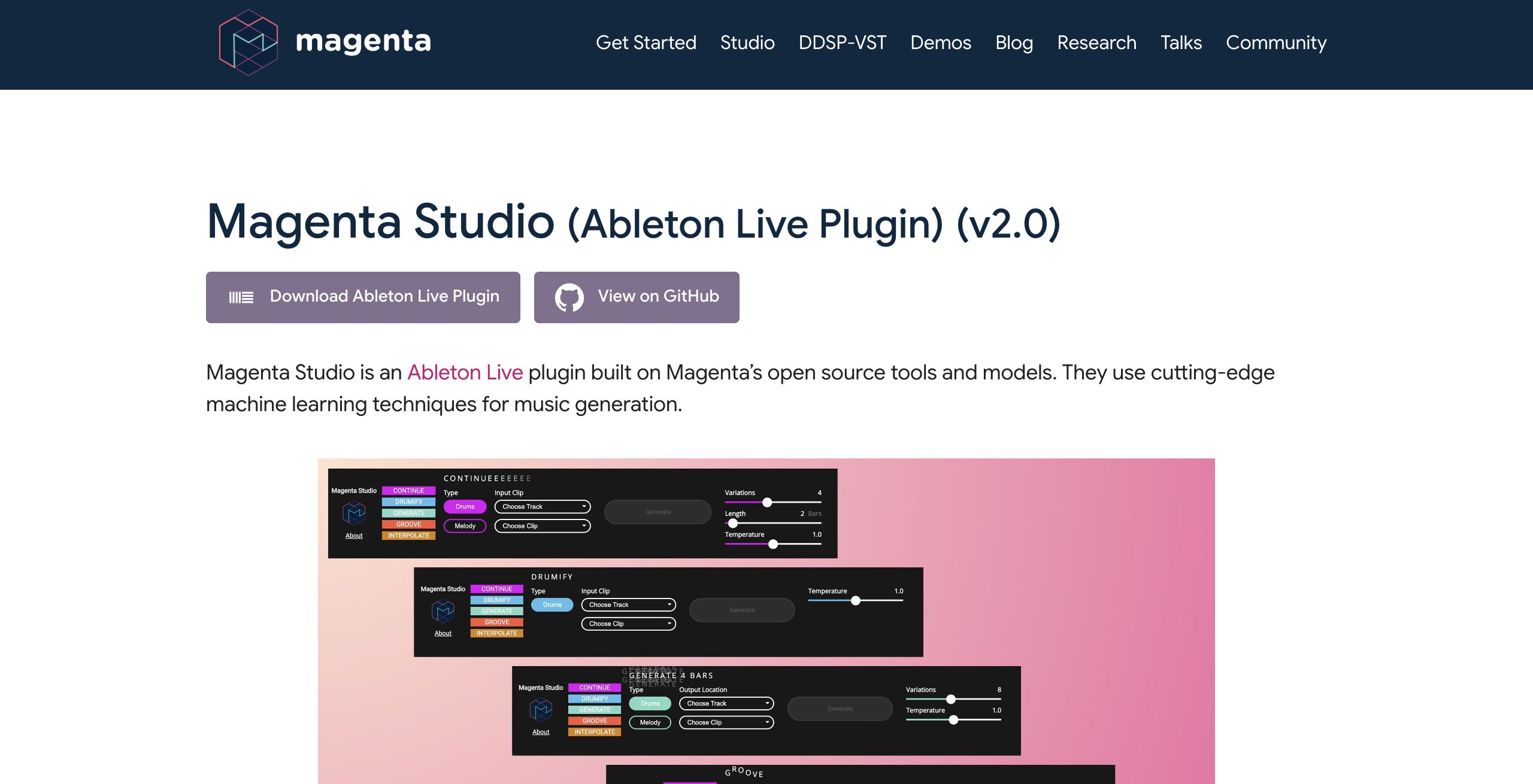Select Drums type in Continue panel
The height and width of the screenshot is (784, 1533).
(x=465, y=507)
